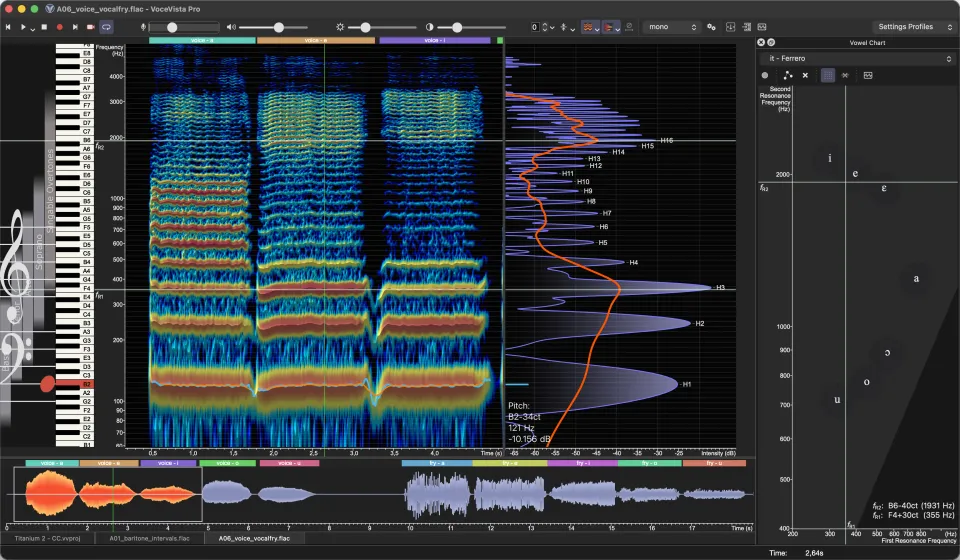Select the purple 'voice - i' label above spectrogram
The height and width of the screenshot is (560, 960).
coord(435,40)
